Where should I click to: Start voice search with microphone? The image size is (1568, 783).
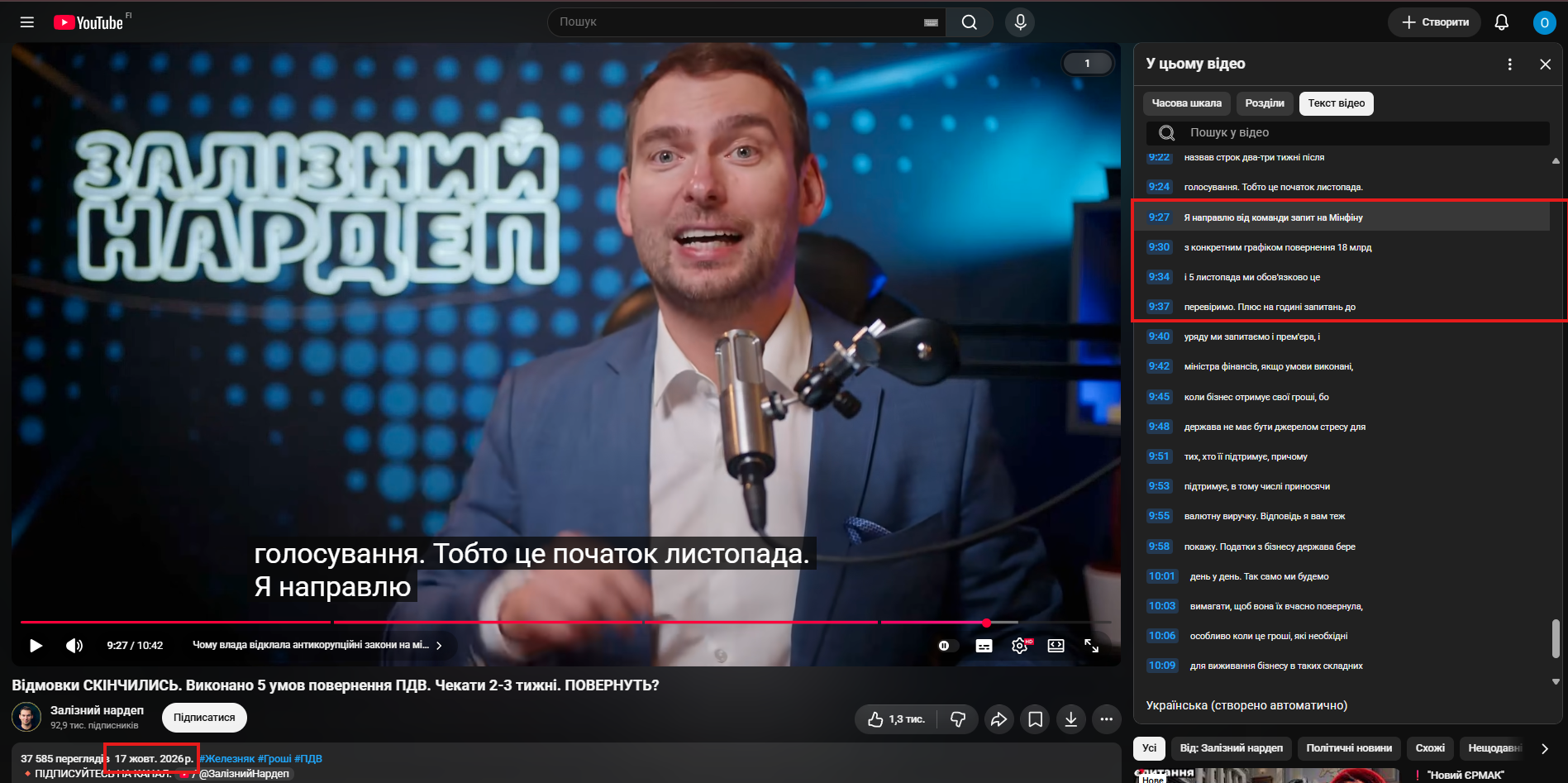[1020, 22]
